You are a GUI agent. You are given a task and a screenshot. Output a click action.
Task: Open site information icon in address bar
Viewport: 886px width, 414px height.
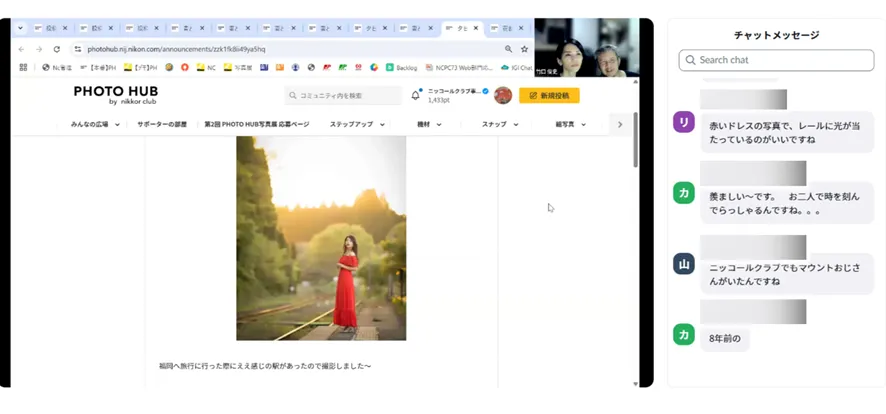tap(78, 49)
